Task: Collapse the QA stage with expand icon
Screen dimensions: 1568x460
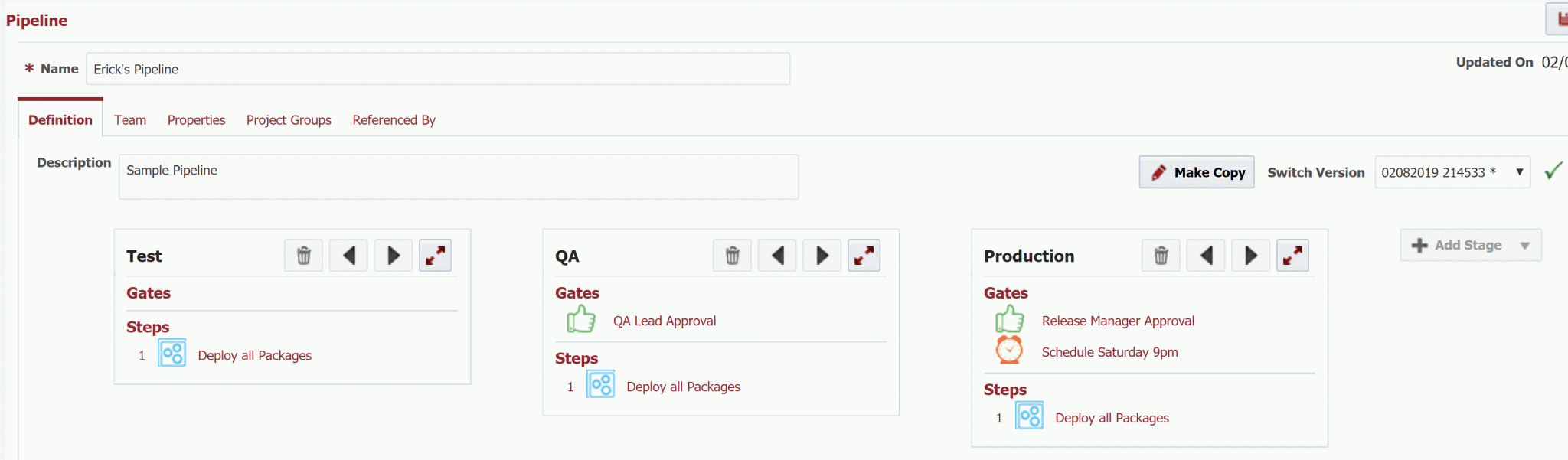Action: [864, 256]
